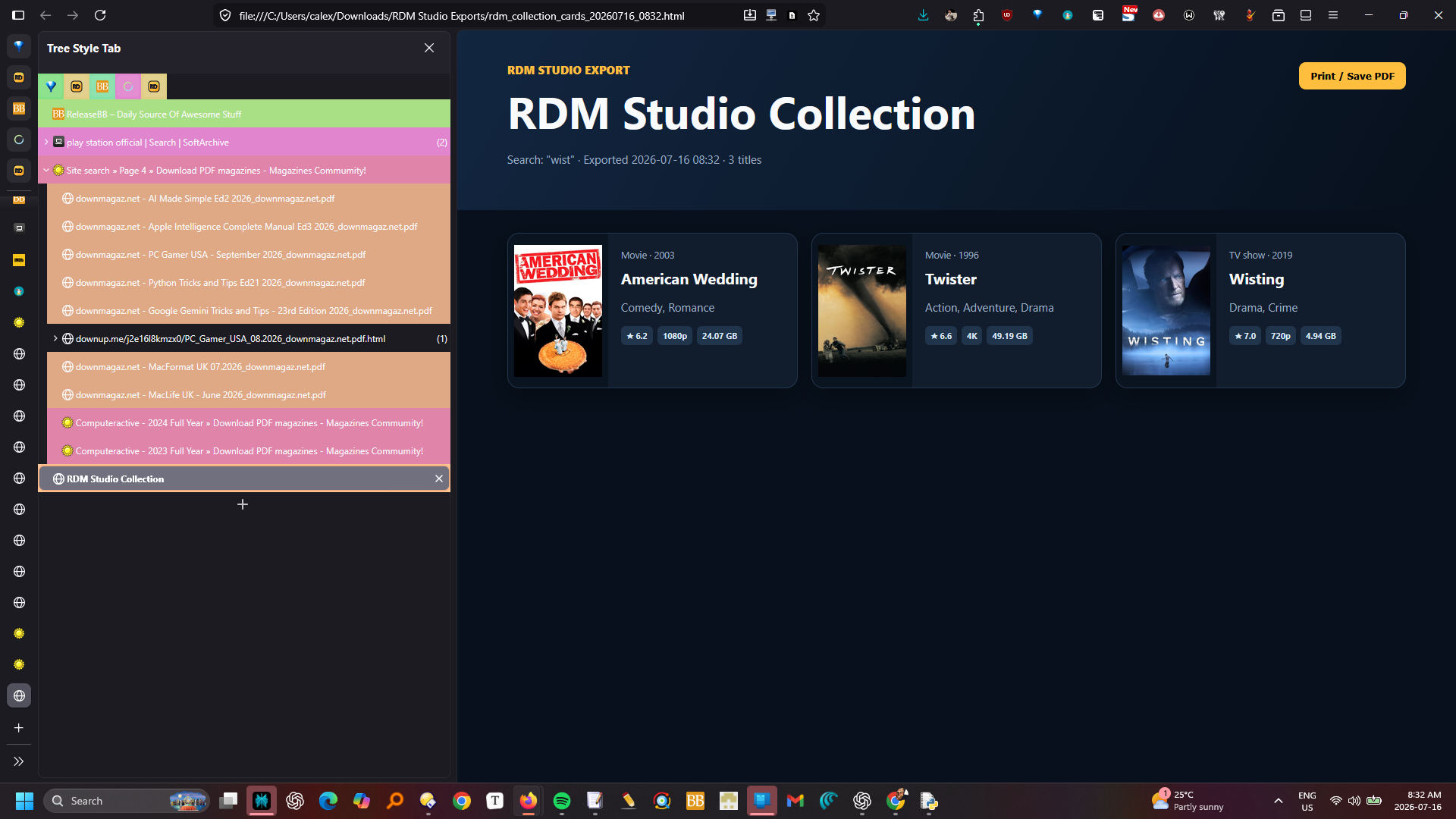This screenshot has width=1456, height=819.
Task: Open Computeractive 2023 Full Year tab
Action: pos(249,450)
